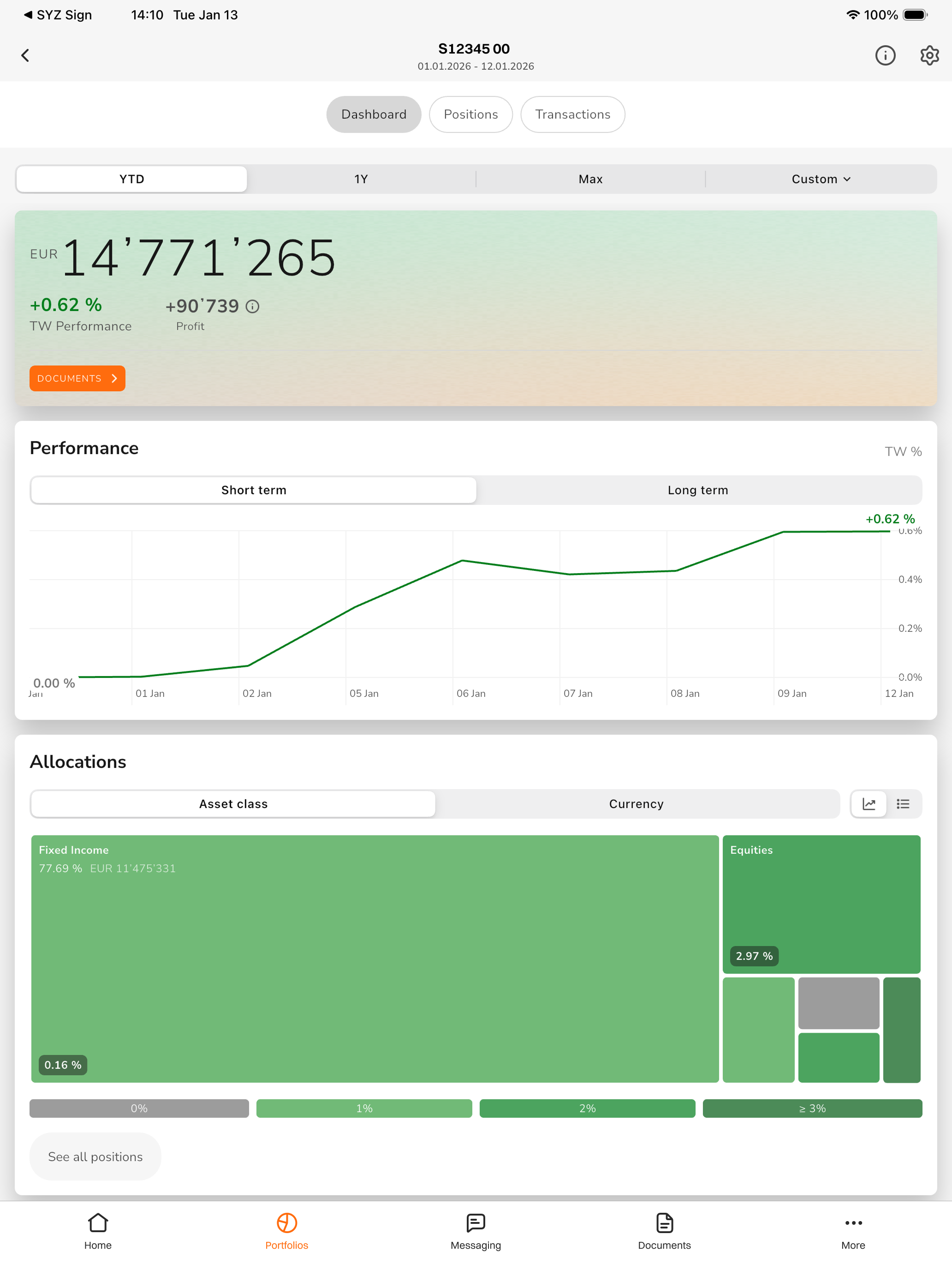Tap the profit info icon

[x=252, y=306]
